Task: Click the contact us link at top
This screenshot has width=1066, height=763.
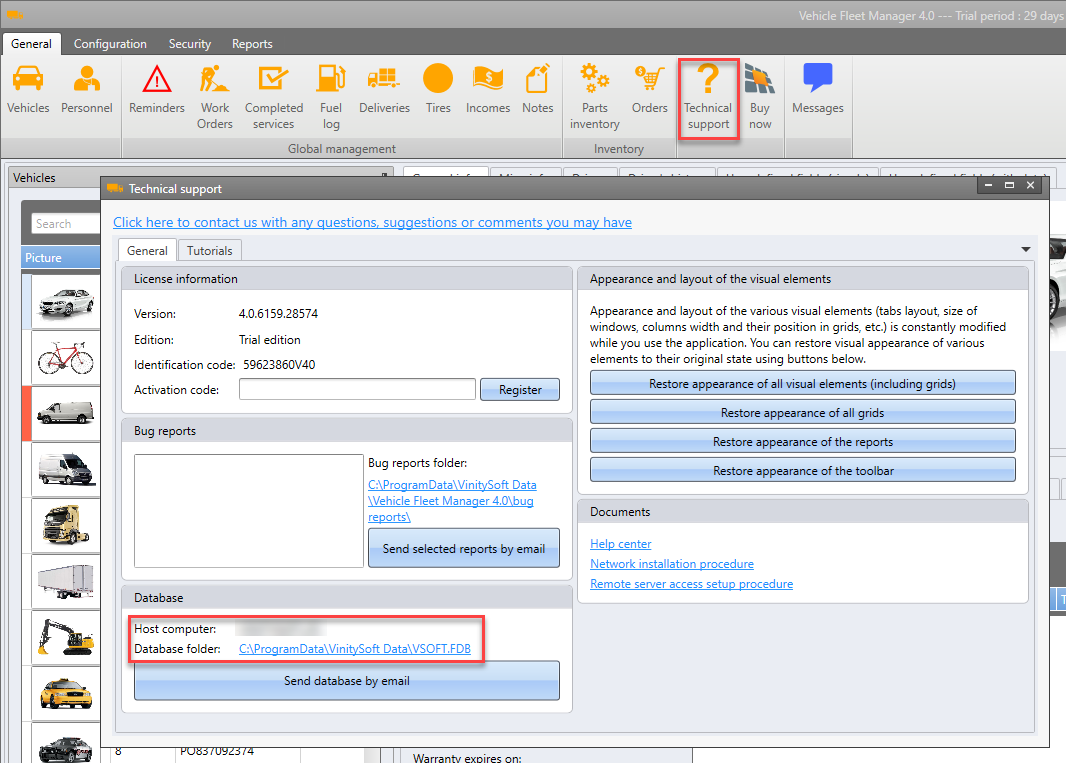Action: point(373,222)
